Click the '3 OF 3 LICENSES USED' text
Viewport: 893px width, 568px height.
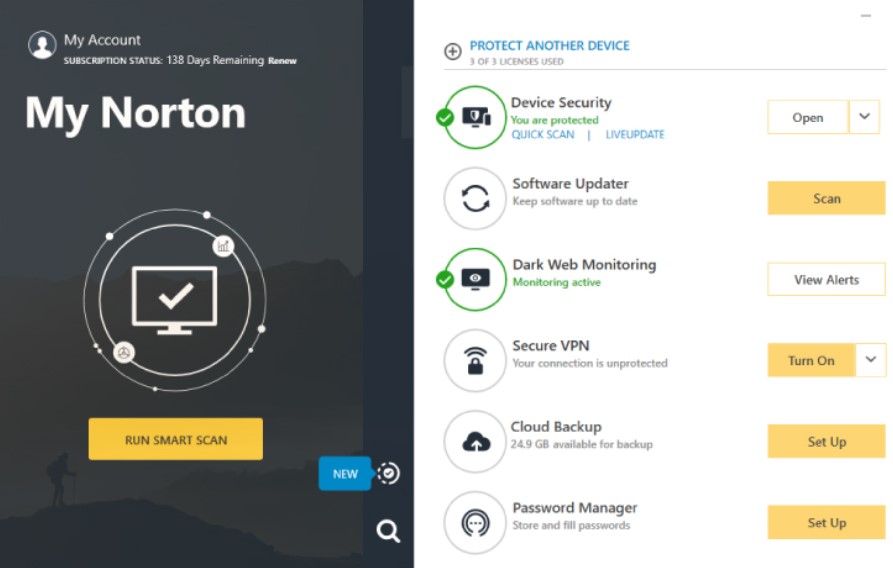516,62
